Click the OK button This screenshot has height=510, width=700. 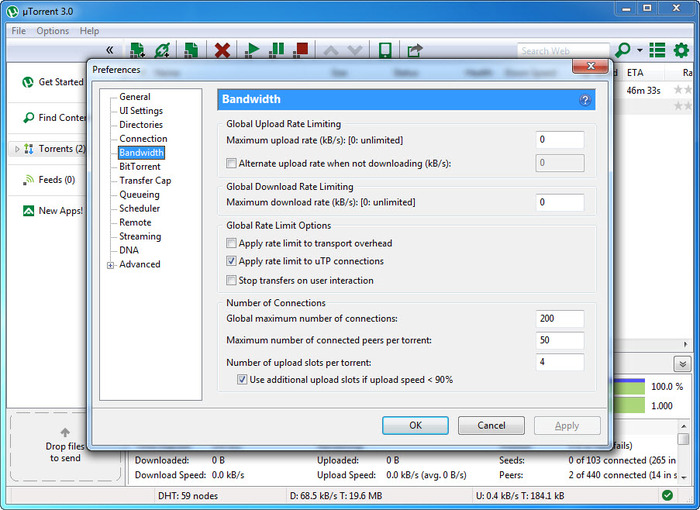tap(415, 425)
